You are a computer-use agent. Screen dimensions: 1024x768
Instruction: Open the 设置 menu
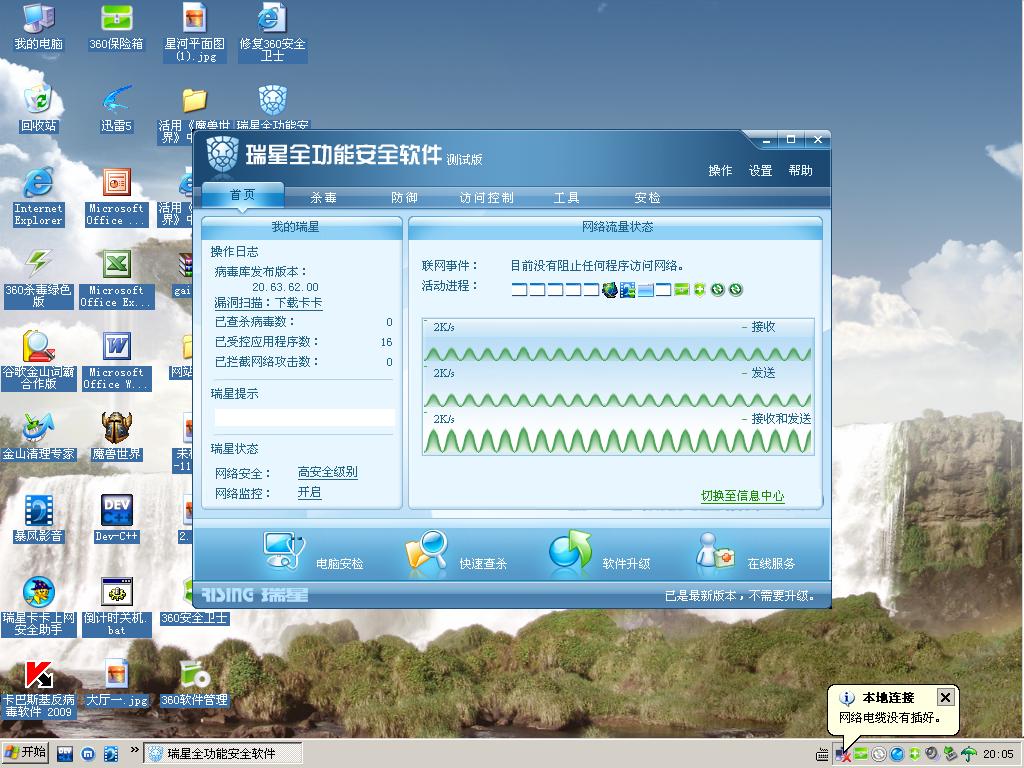point(760,170)
